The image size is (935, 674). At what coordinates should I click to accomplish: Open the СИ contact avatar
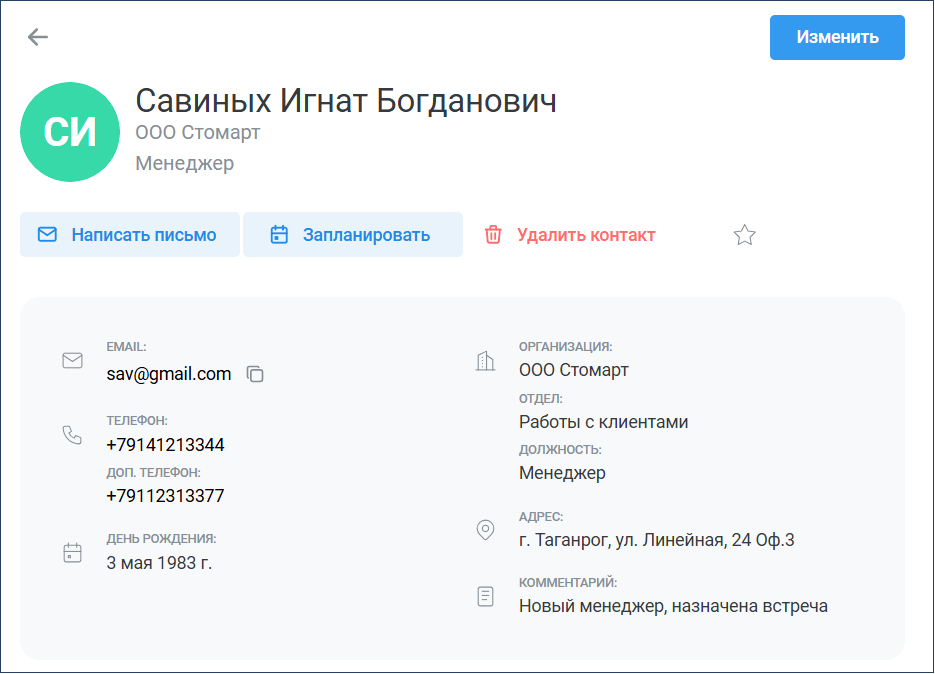click(70, 132)
